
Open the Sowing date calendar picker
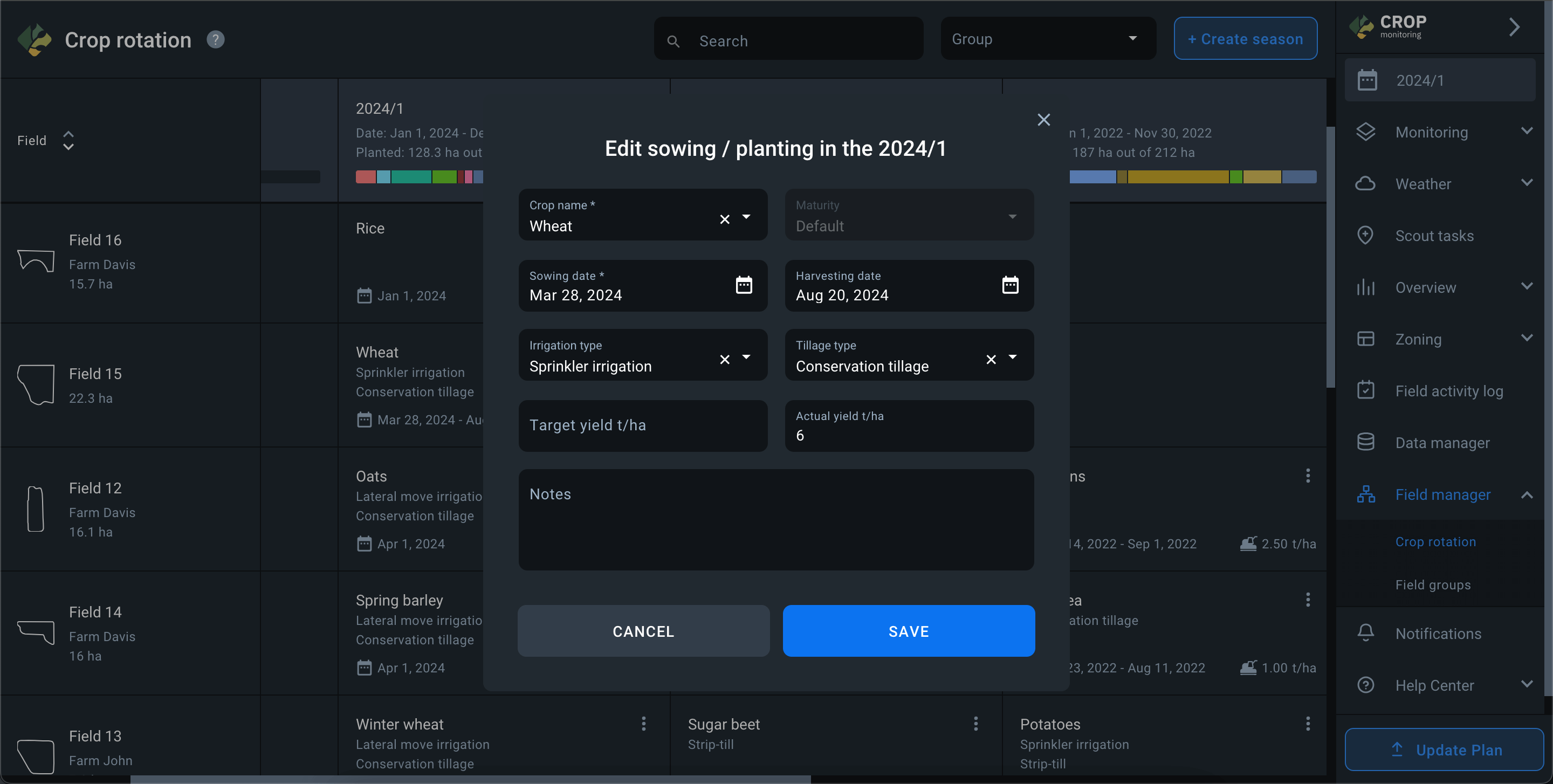pos(744,285)
